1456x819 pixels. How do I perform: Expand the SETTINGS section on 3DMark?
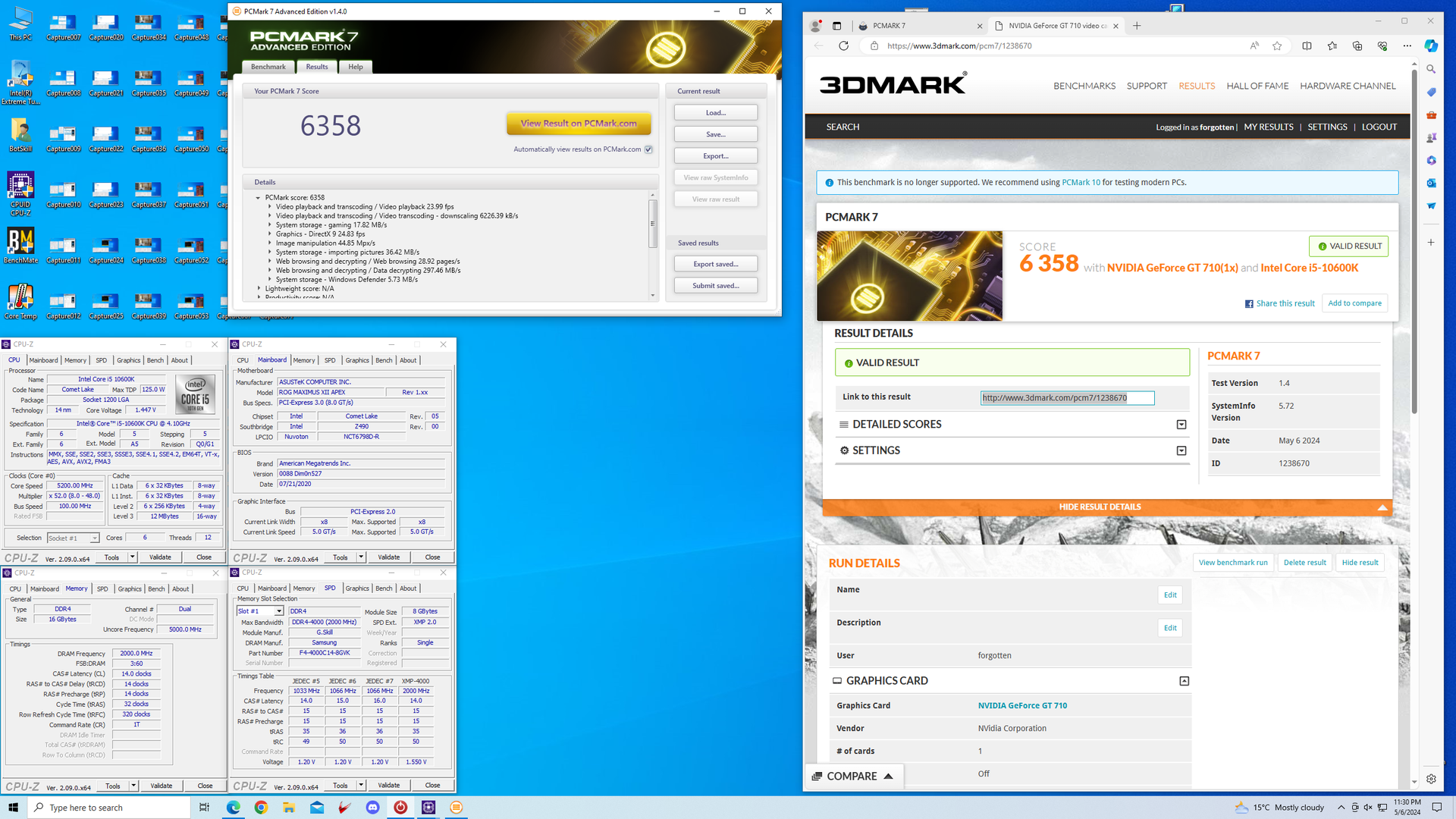(x=1181, y=450)
